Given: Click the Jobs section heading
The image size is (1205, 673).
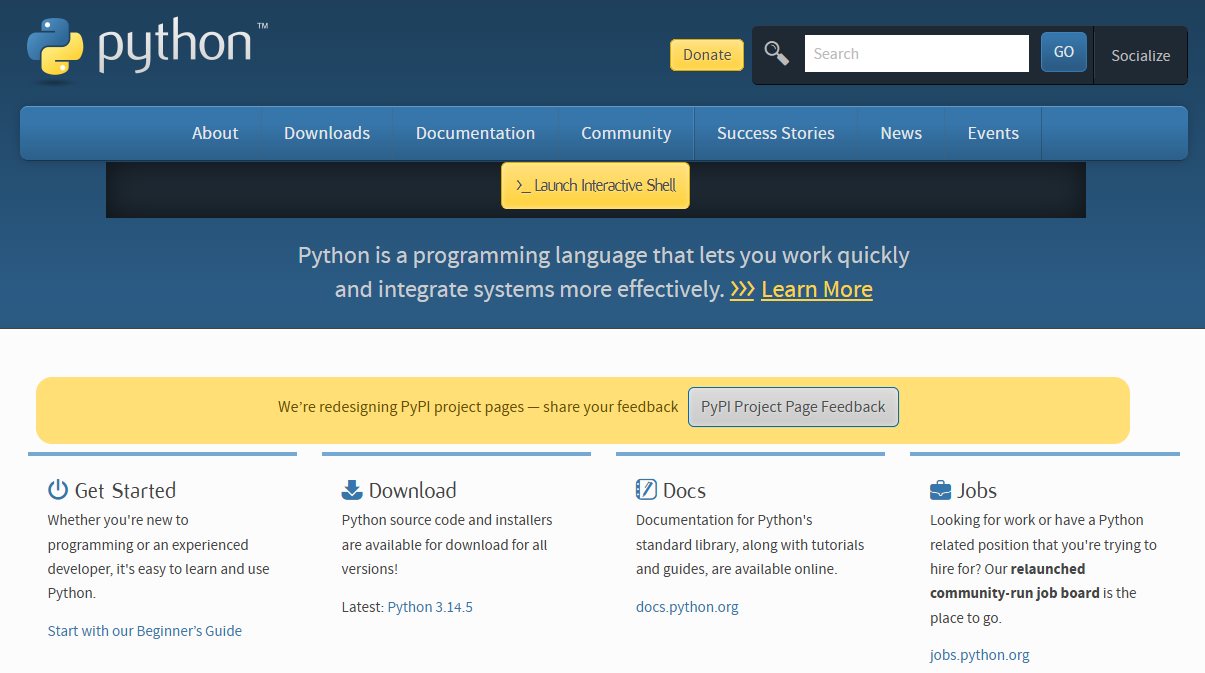Looking at the screenshot, I should (x=977, y=490).
